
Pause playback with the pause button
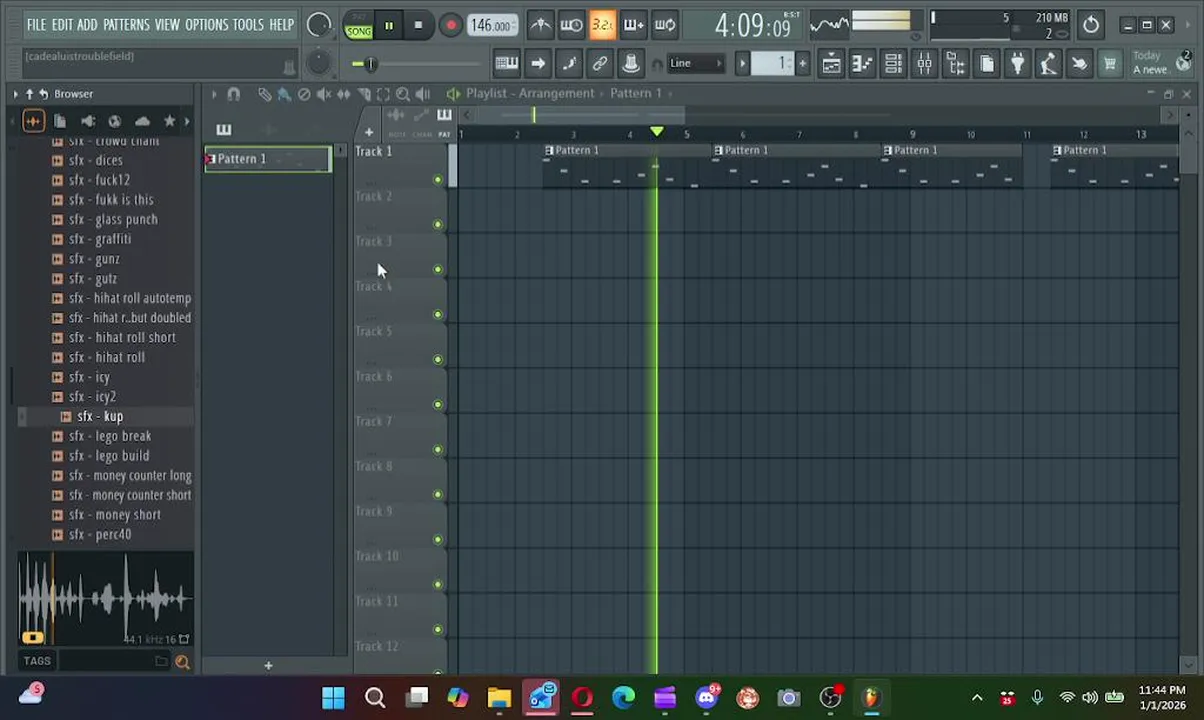389,26
